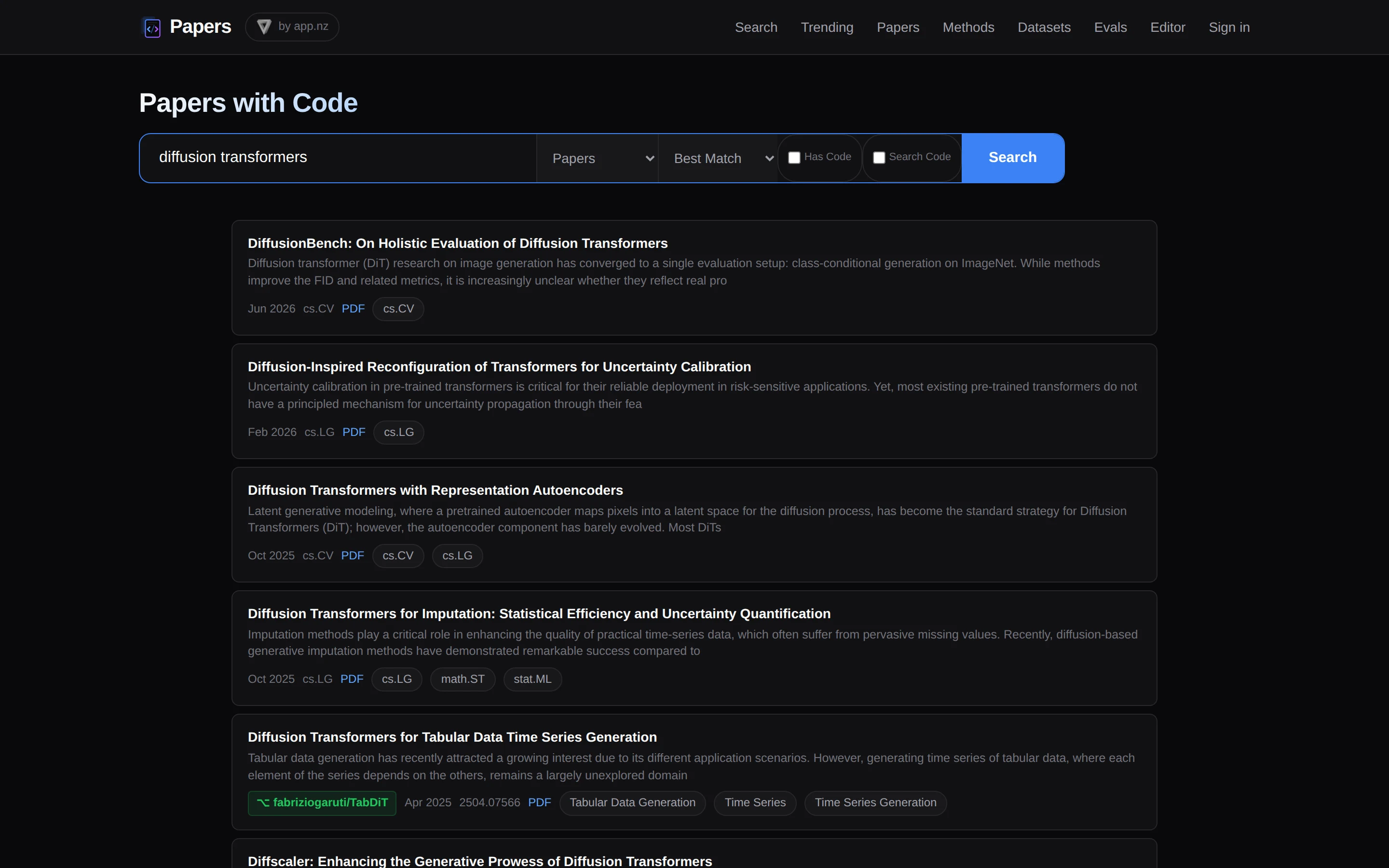This screenshot has width=1389, height=868.
Task: Open the Papers navigation menu item
Action: coord(898,27)
